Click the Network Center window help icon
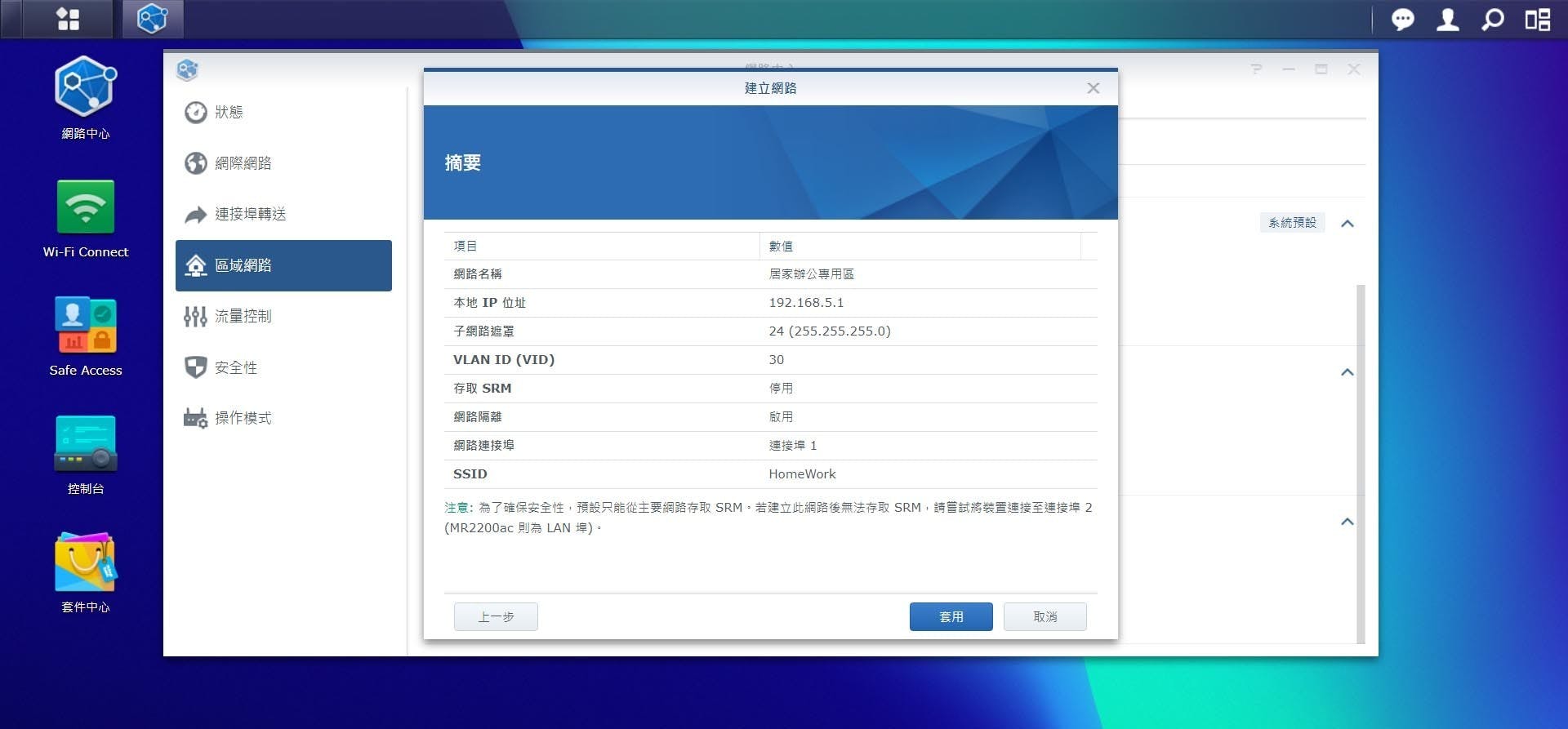1568x729 pixels. (1256, 69)
